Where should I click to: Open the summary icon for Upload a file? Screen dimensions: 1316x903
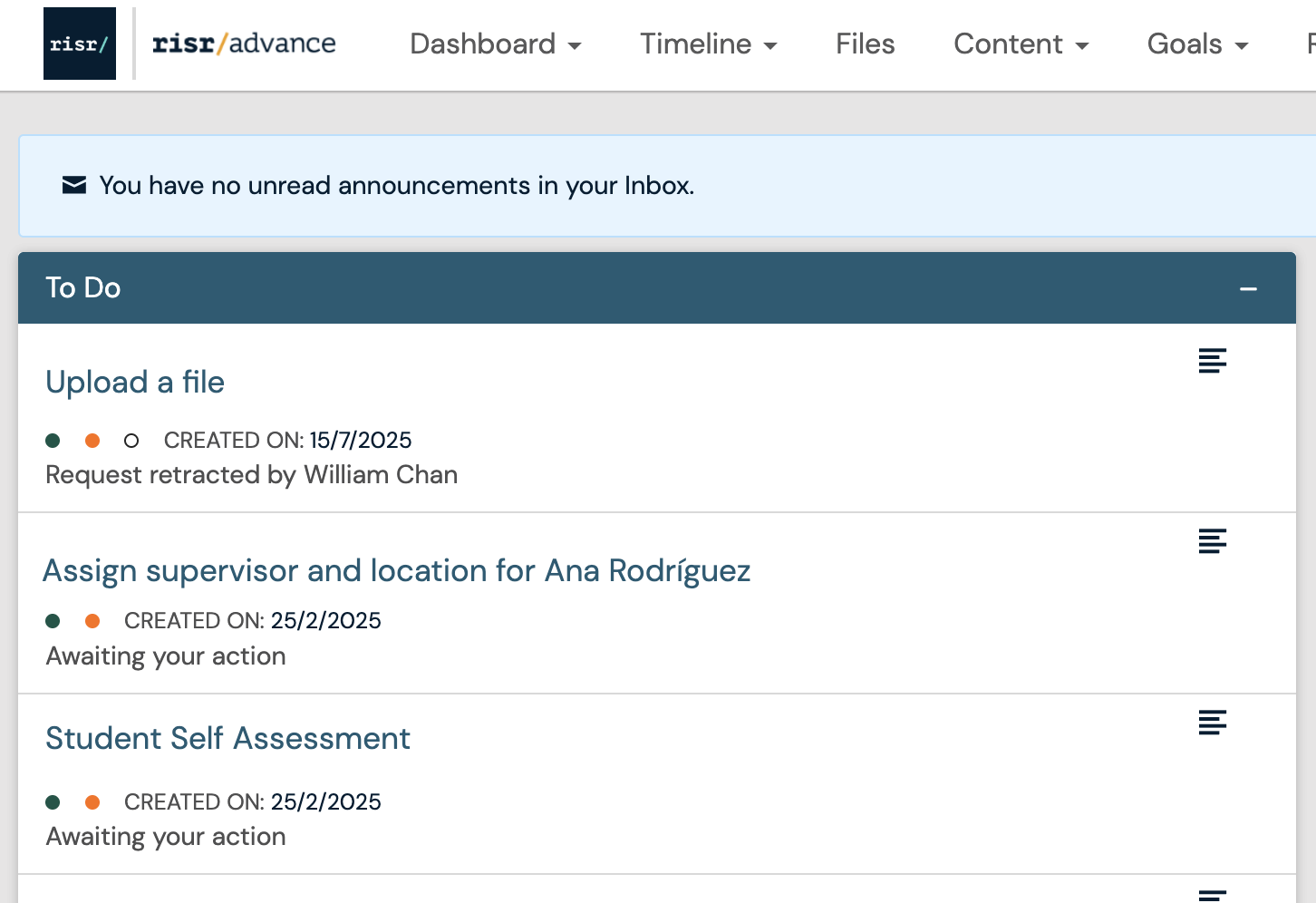pyautogui.click(x=1213, y=360)
